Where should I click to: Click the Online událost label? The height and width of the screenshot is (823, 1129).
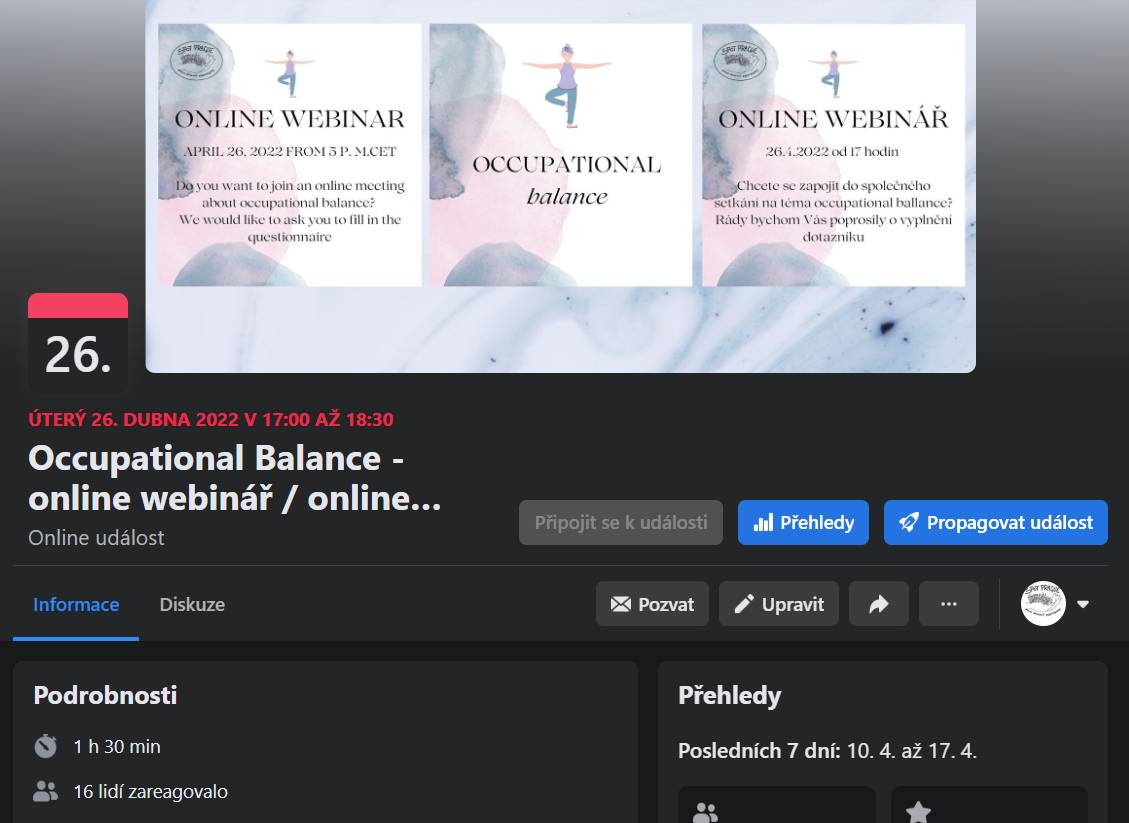[96, 537]
